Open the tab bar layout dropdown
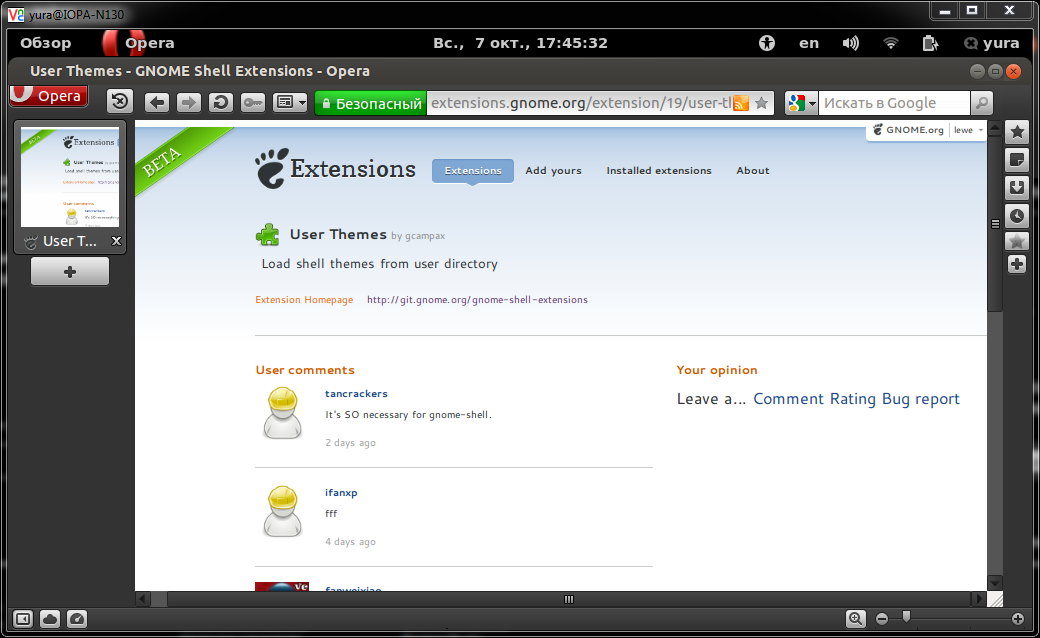The width and height of the screenshot is (1040, 638). click(290, 102)
